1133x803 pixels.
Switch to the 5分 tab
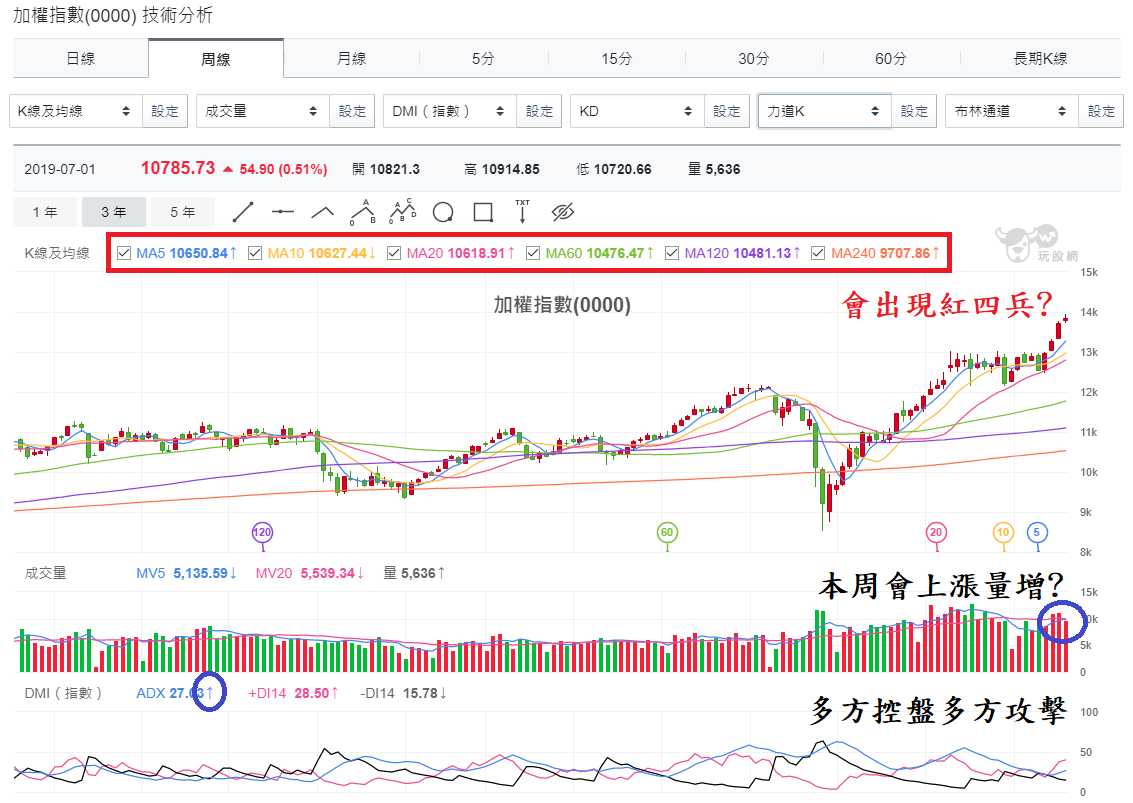[x=483, y=59]
